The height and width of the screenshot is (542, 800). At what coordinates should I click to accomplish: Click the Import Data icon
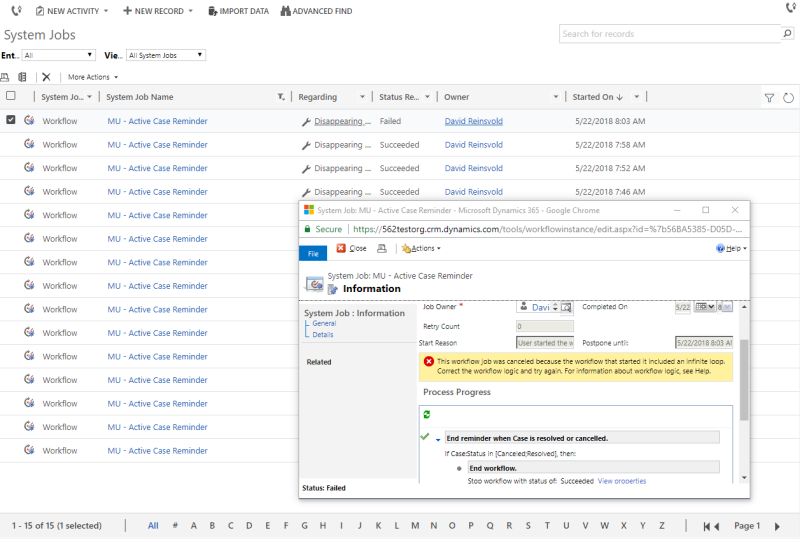[x=212, y=11]
